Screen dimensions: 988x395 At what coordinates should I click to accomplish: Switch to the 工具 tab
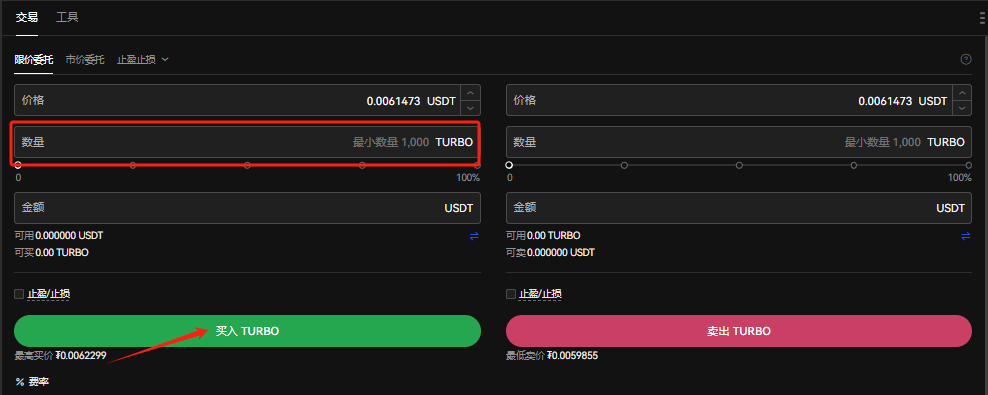pyautogui.click(x=67, y=17)
